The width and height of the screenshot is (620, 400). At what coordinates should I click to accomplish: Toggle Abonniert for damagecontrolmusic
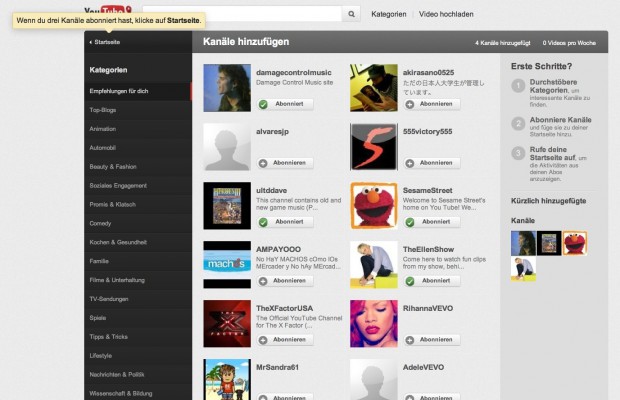pos(285,104)
